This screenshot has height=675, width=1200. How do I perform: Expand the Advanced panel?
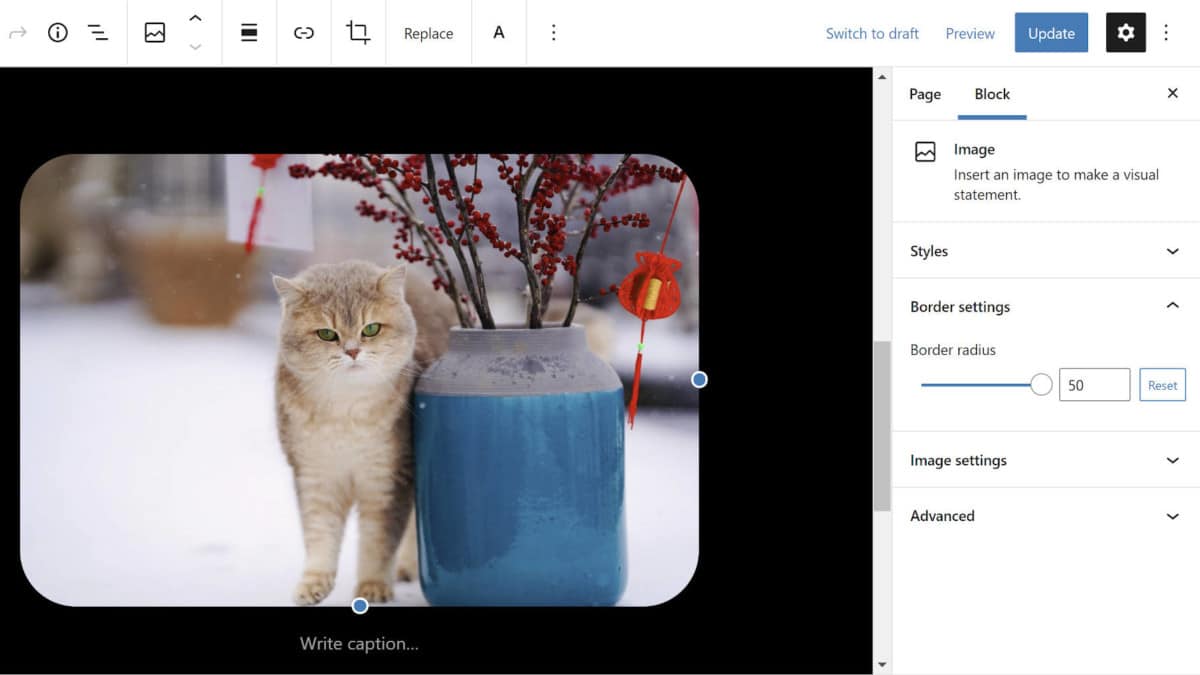point(1044,516)
